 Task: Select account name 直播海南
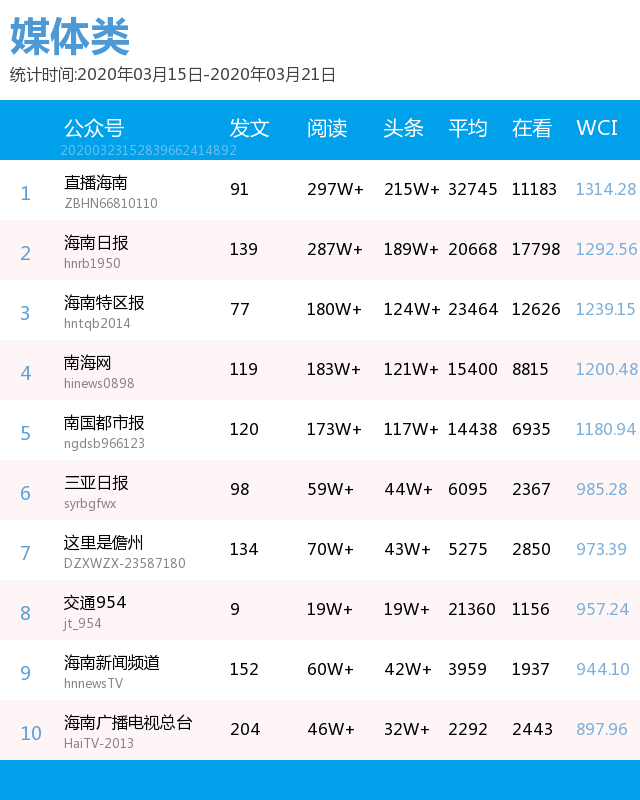[x=95, y=183]
